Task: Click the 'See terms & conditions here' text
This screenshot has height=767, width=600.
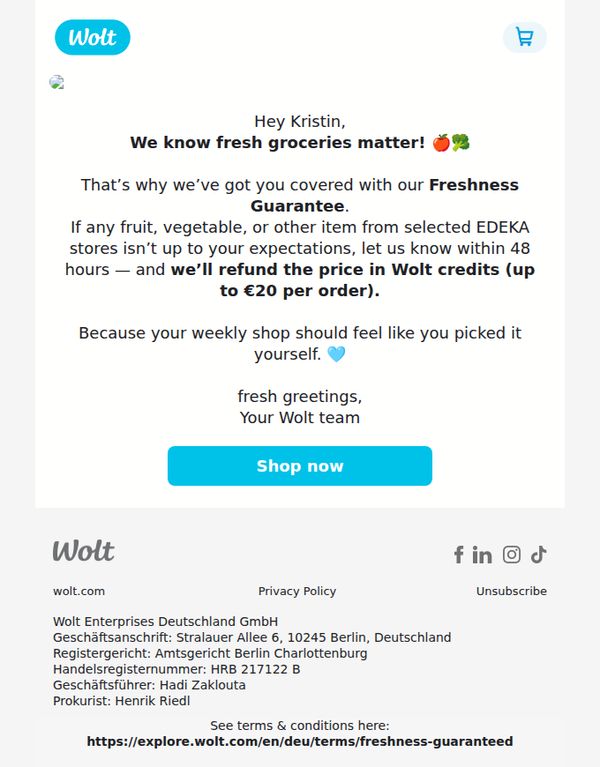Action: click(300, 725)
